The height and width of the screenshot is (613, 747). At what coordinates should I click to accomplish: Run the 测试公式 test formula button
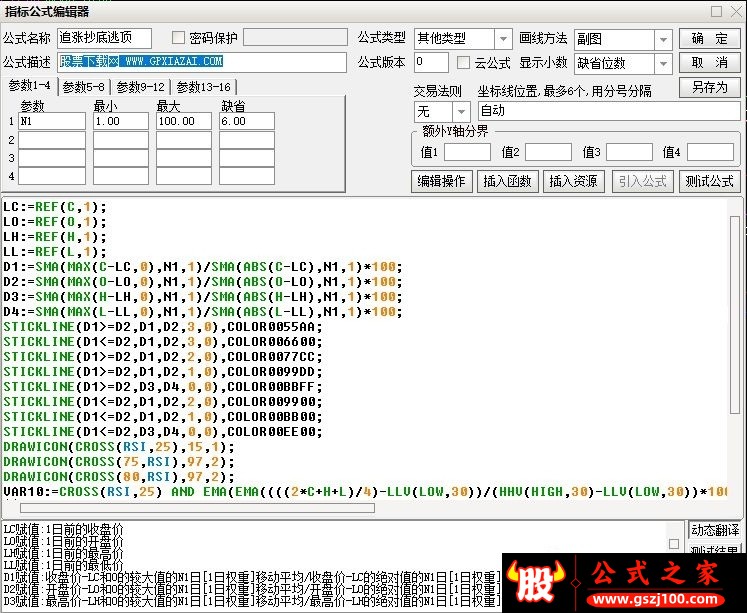pos(709,181)
